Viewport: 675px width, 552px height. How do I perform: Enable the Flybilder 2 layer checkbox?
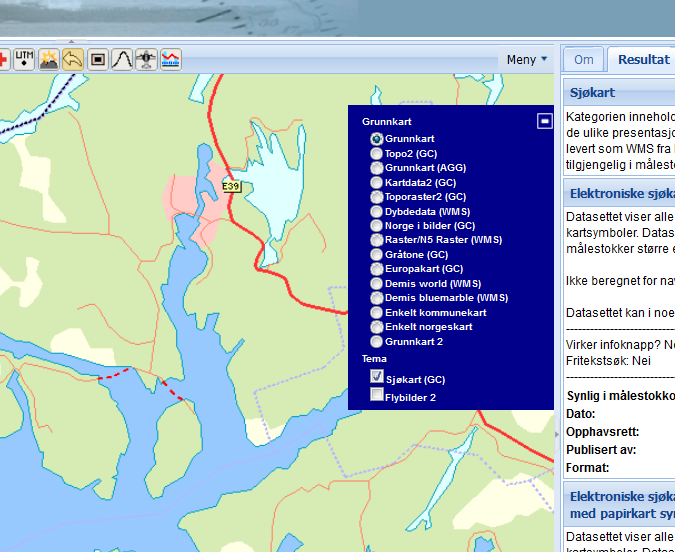377,396
